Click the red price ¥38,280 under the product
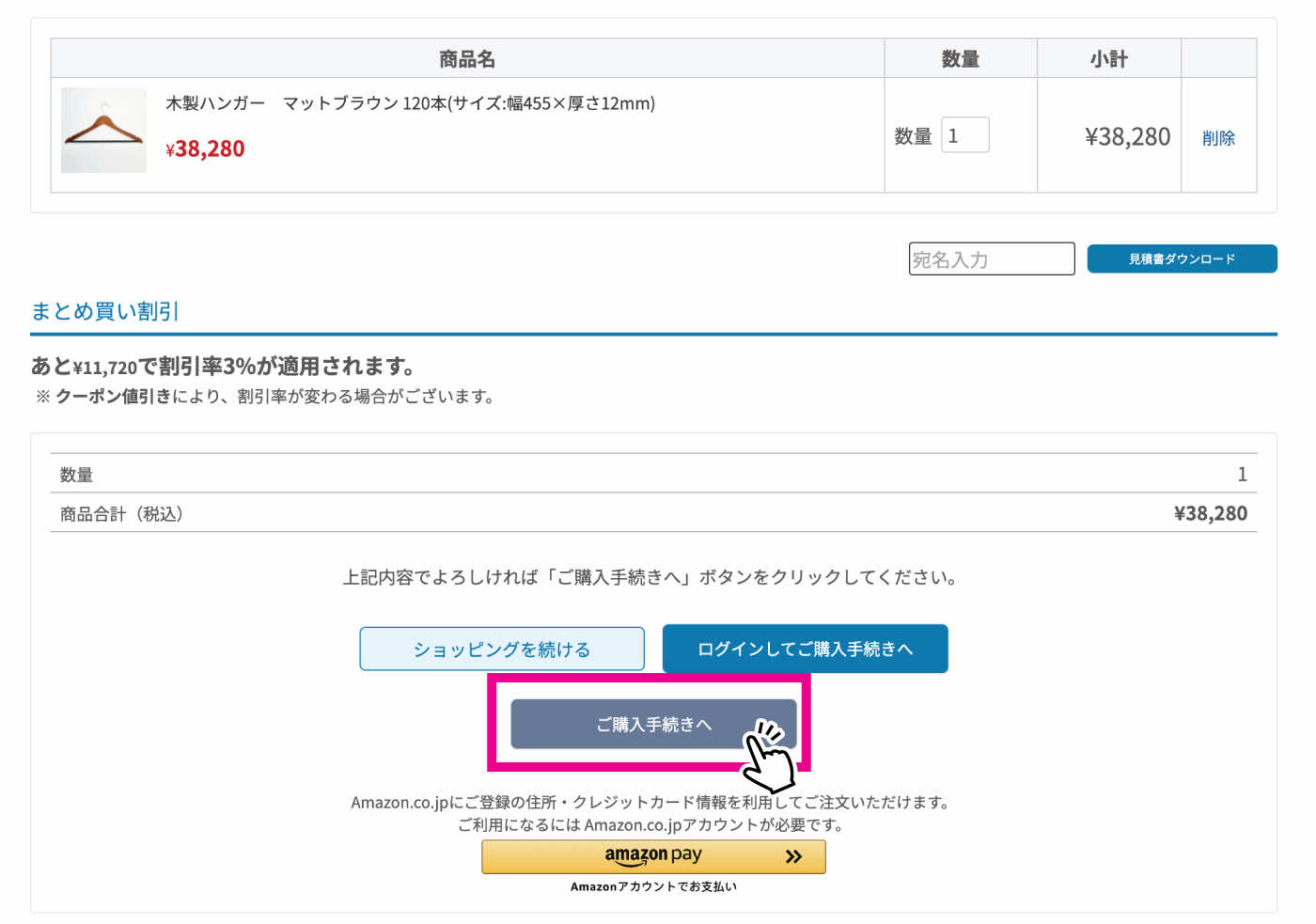The width and height of the screenshot is (1316, 924). pos(206,149)
